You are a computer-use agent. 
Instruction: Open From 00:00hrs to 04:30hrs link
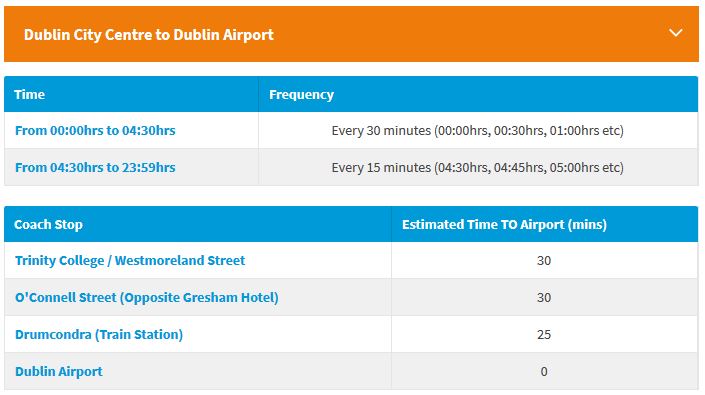tap(95, 131)
